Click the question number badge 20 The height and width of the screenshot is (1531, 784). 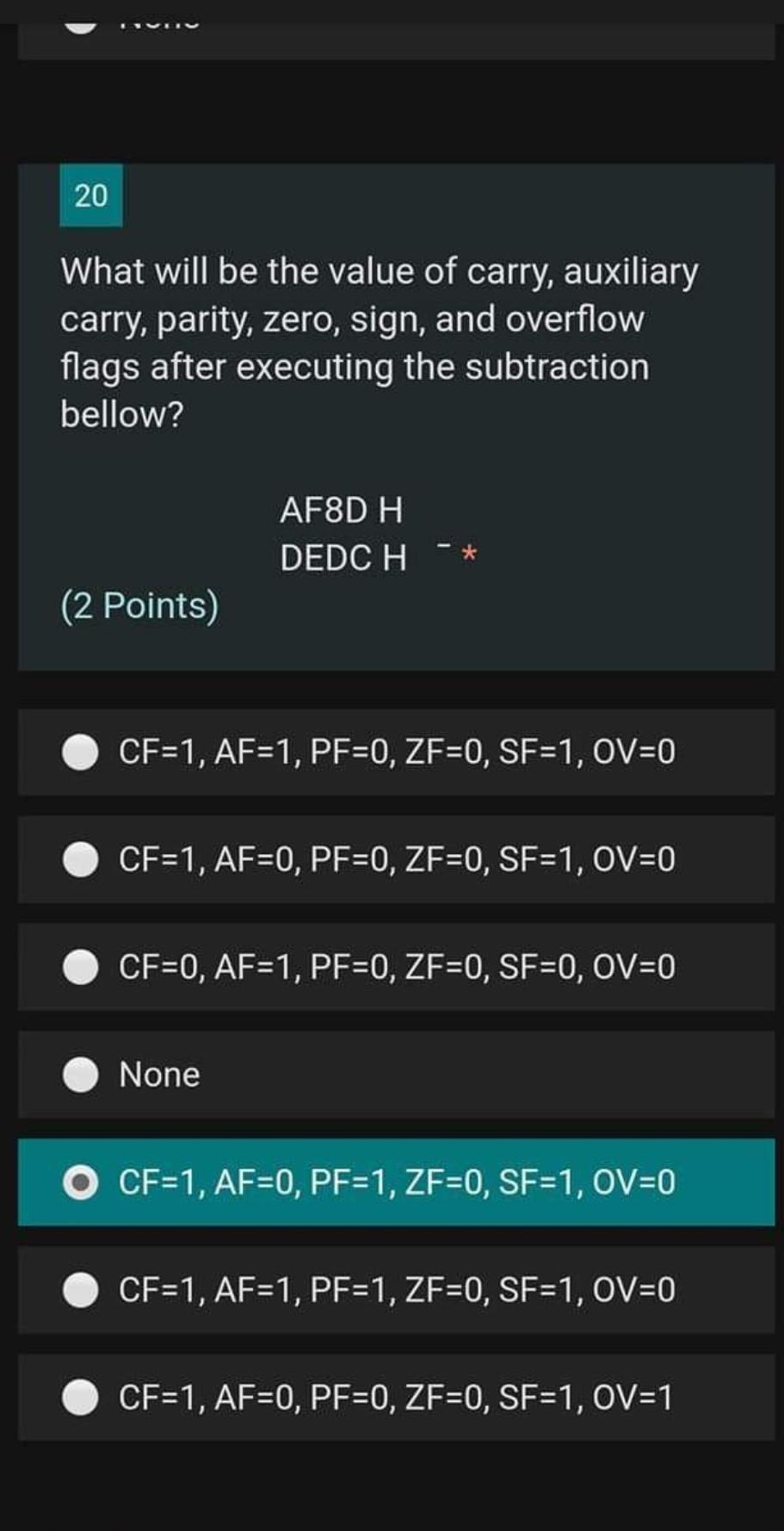[x=91, y=196]
